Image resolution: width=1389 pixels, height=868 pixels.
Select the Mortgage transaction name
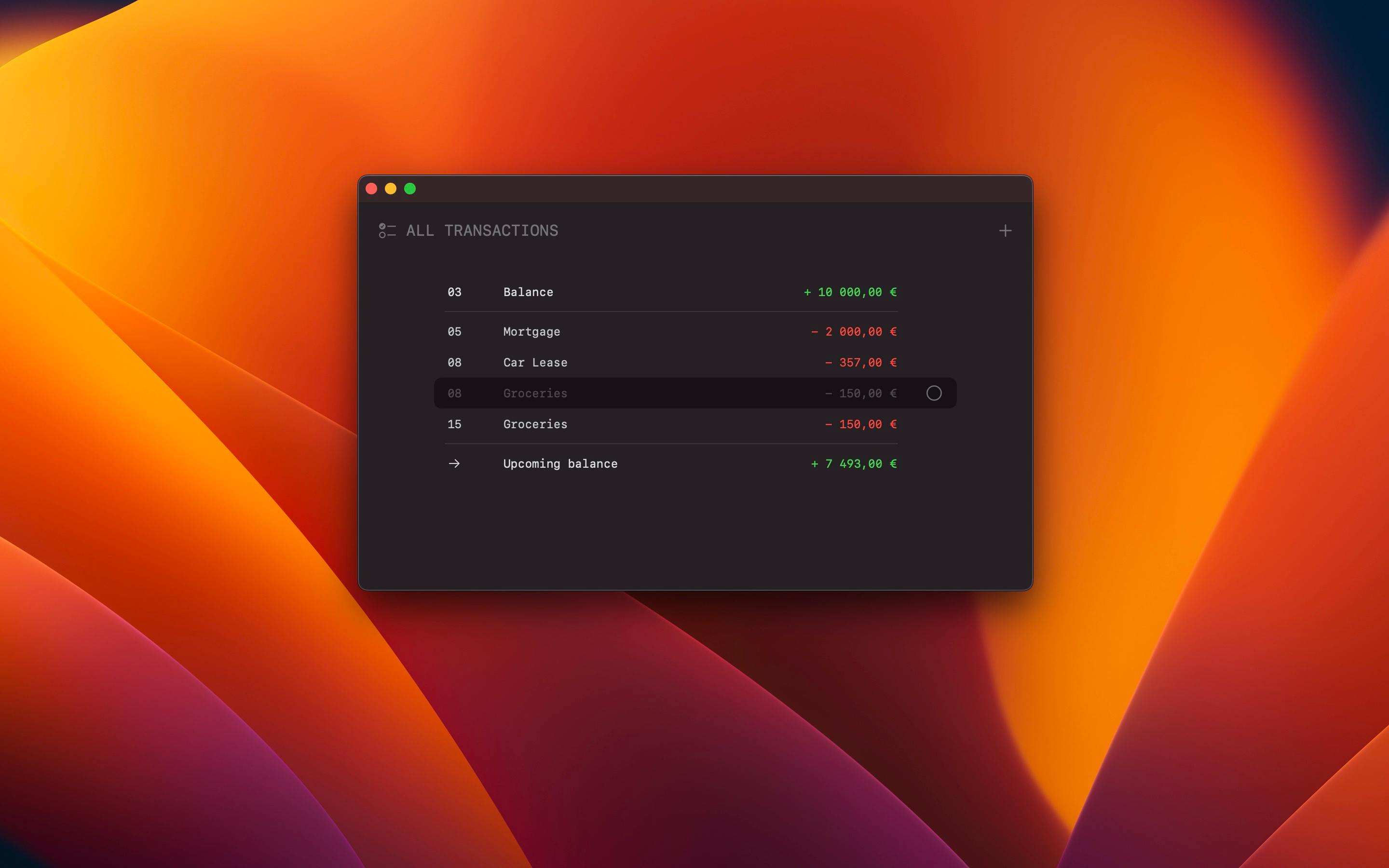pos(531,332)
